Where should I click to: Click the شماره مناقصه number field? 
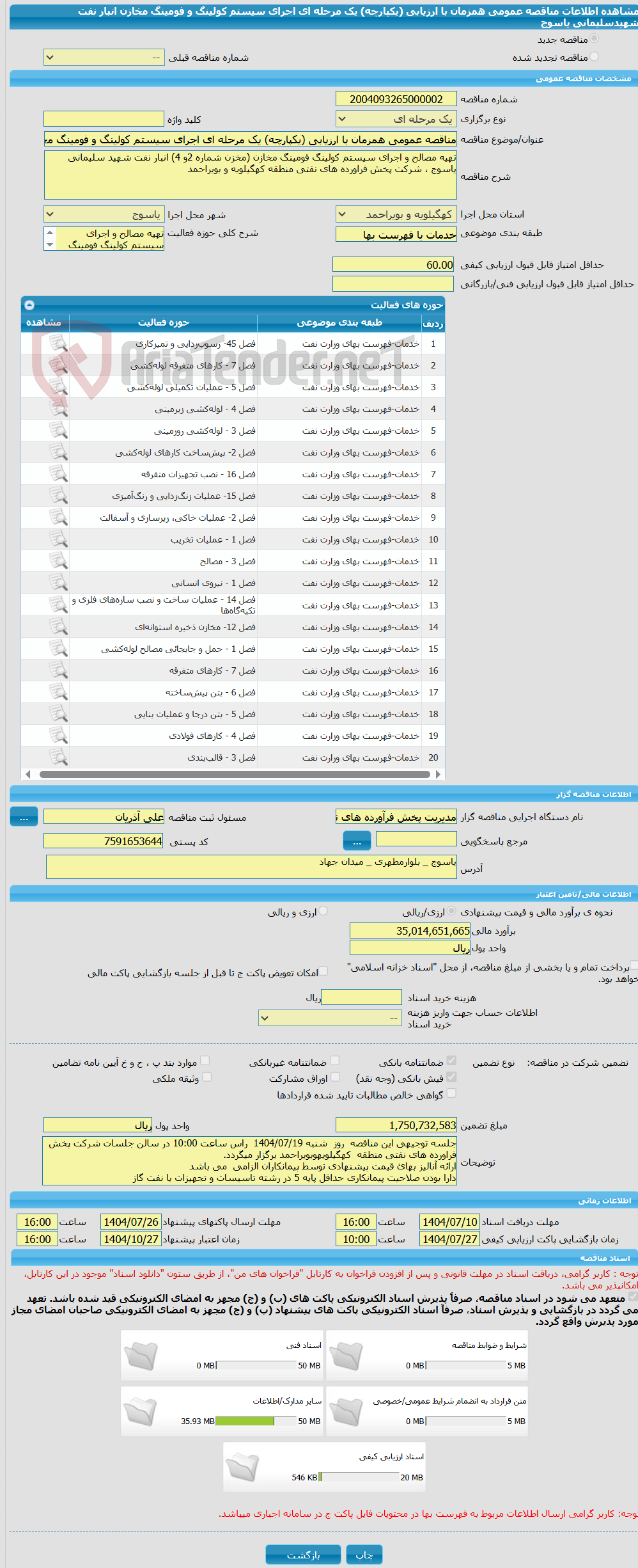(396, 99)
